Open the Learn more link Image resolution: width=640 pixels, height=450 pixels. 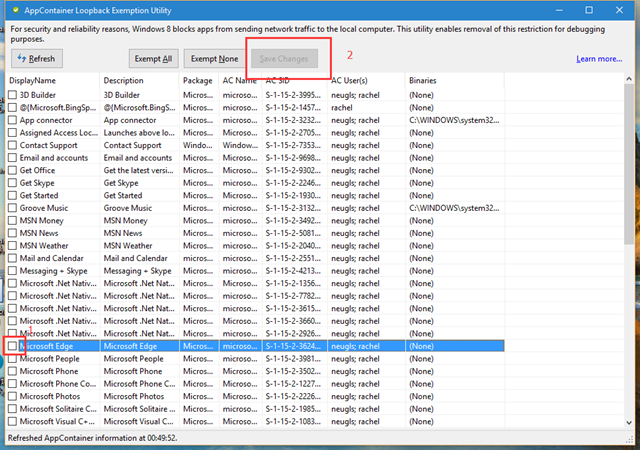(x=599, y=59)
